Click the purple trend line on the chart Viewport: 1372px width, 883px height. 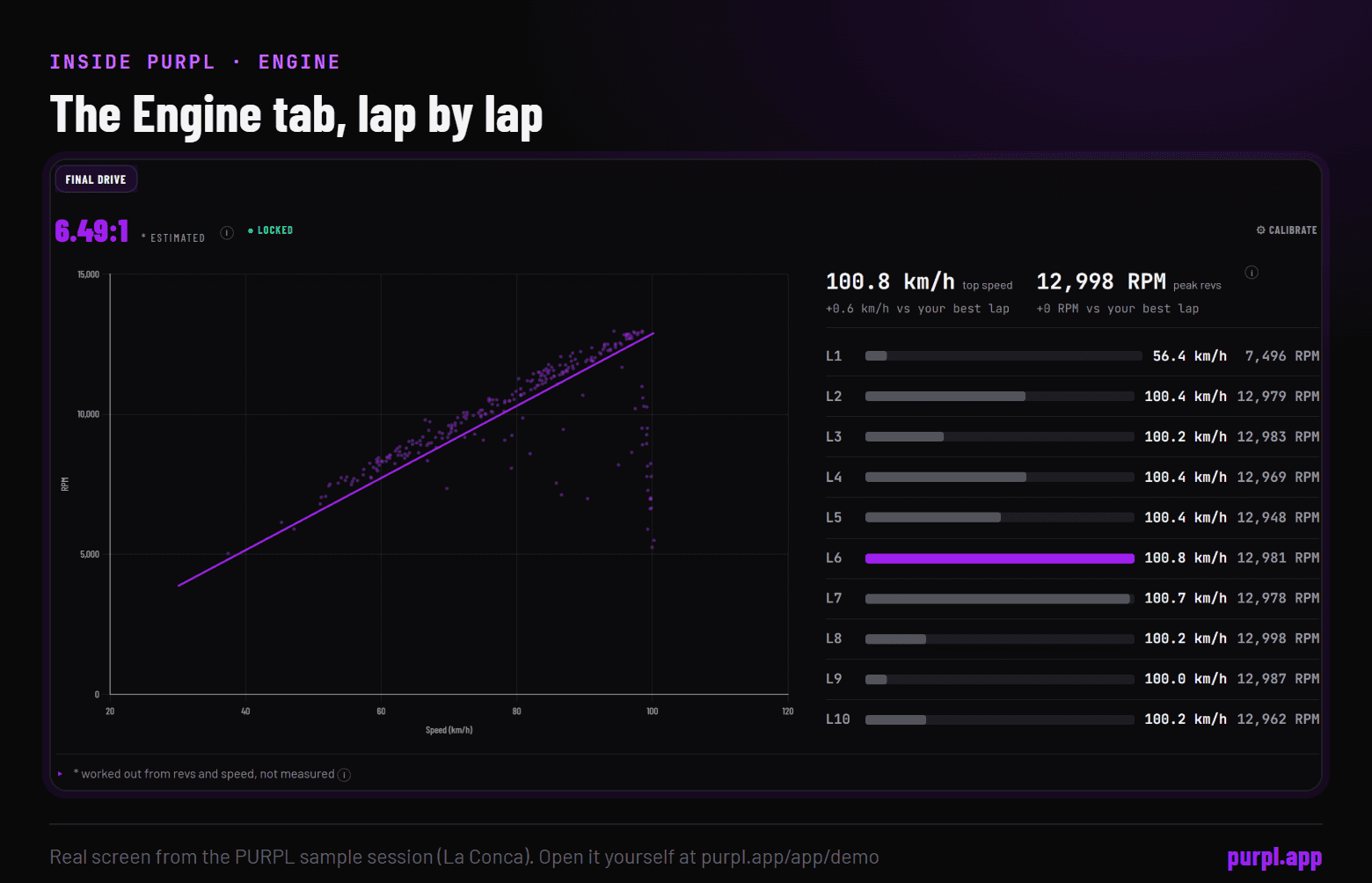click(x=416, y=460)
